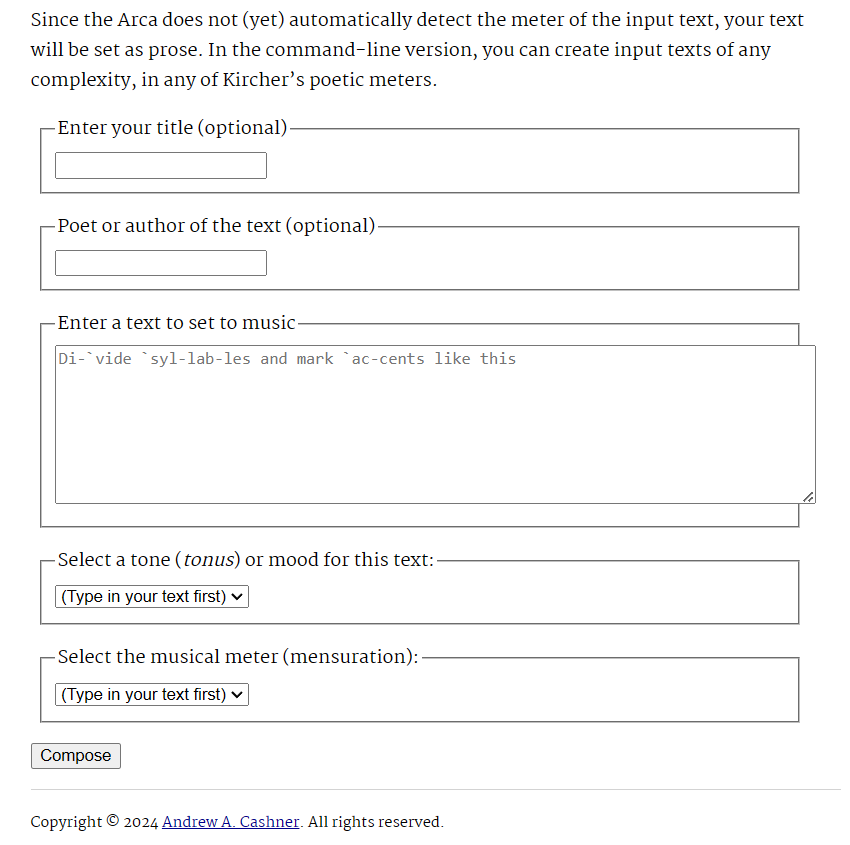This screenshot has width=850, height=845.
Task: Click the "Select the musical meter" legend label
Action: pyautogui.click(x=237, y=657)
